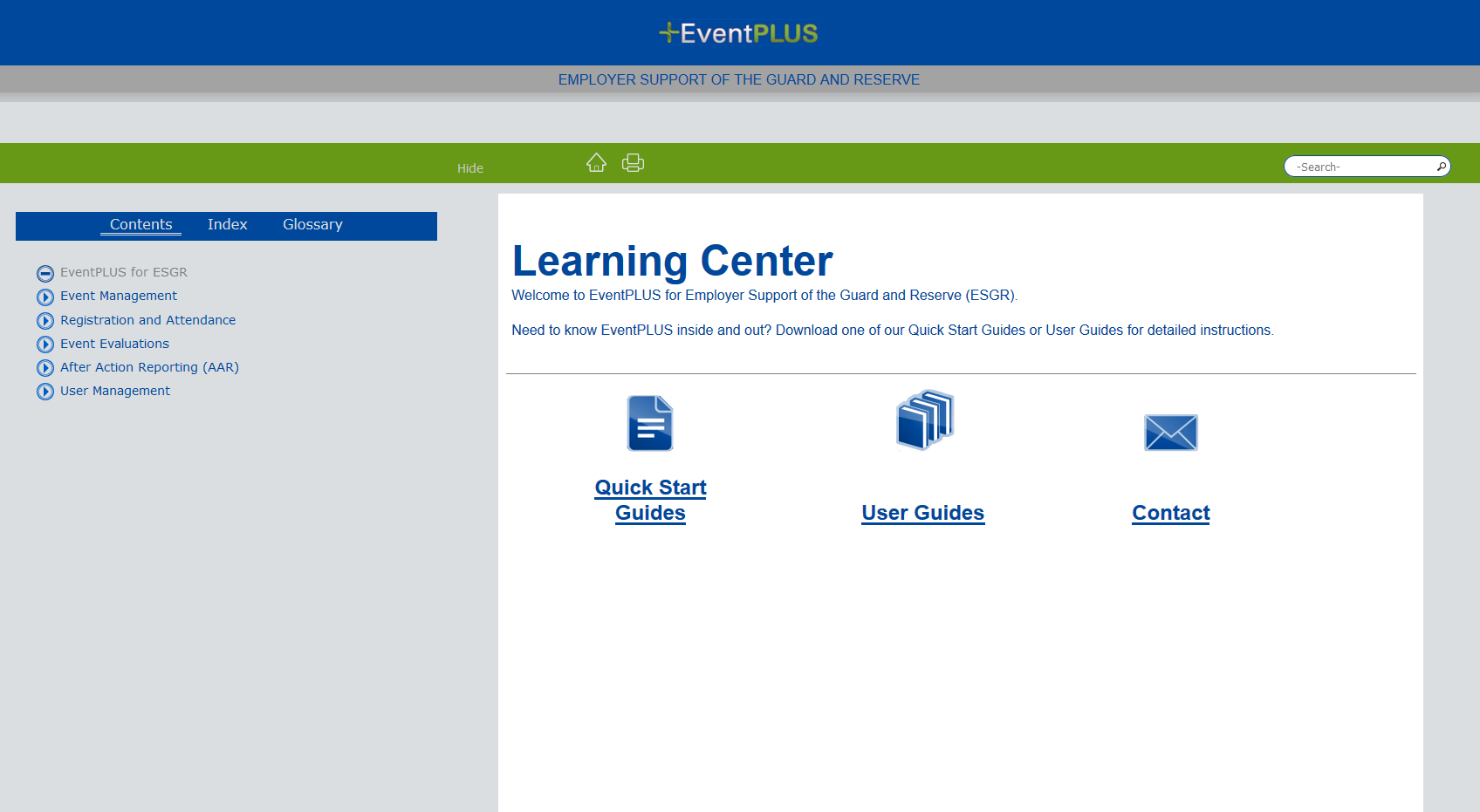Collapse the EventPLUS for ESGR node
Viewport: 1480px width, 812px height.
(45, 273)
